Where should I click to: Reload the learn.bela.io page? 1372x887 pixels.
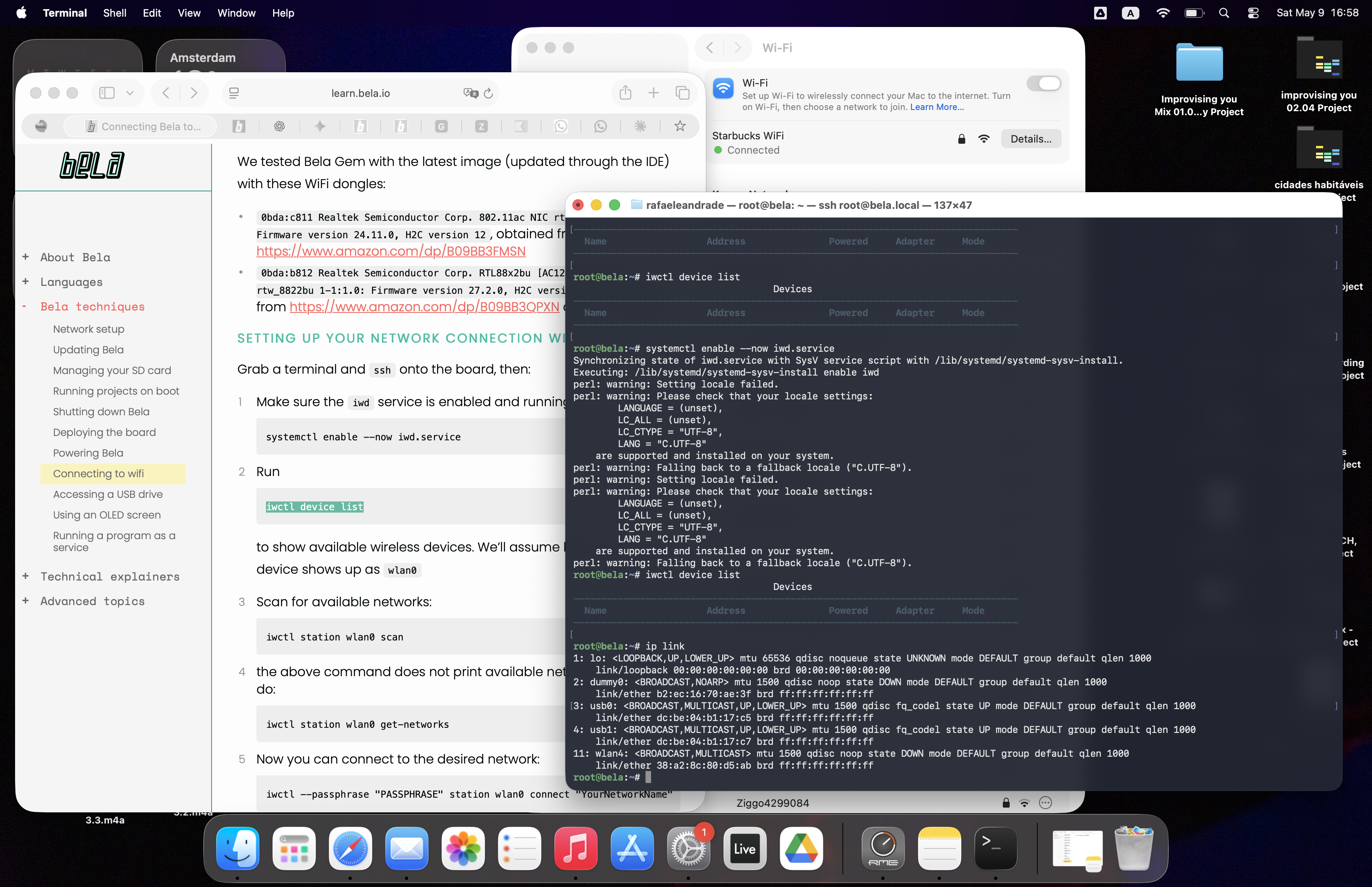pyautogui.click(x=488, y=93)
